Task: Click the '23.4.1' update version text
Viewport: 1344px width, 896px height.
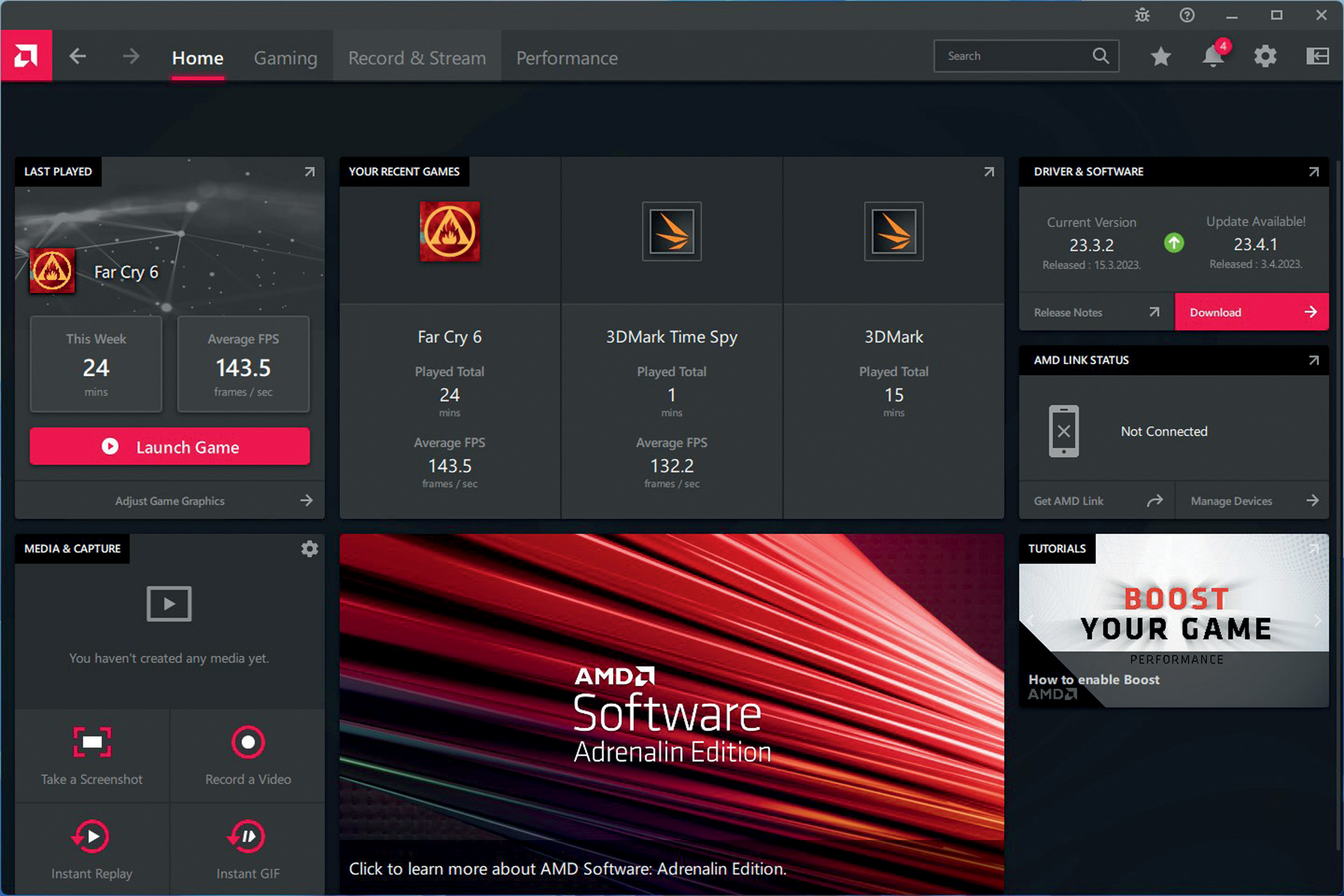Action: coord(1256,245)
